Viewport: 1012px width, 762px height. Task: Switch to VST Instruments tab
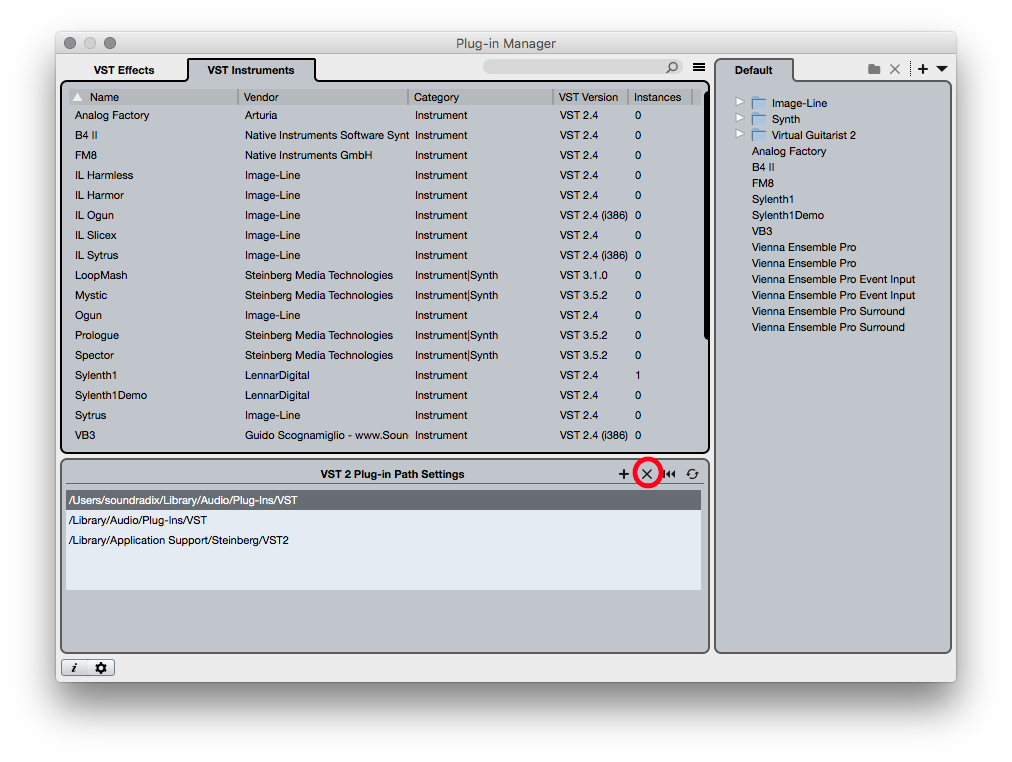[251, 70]
